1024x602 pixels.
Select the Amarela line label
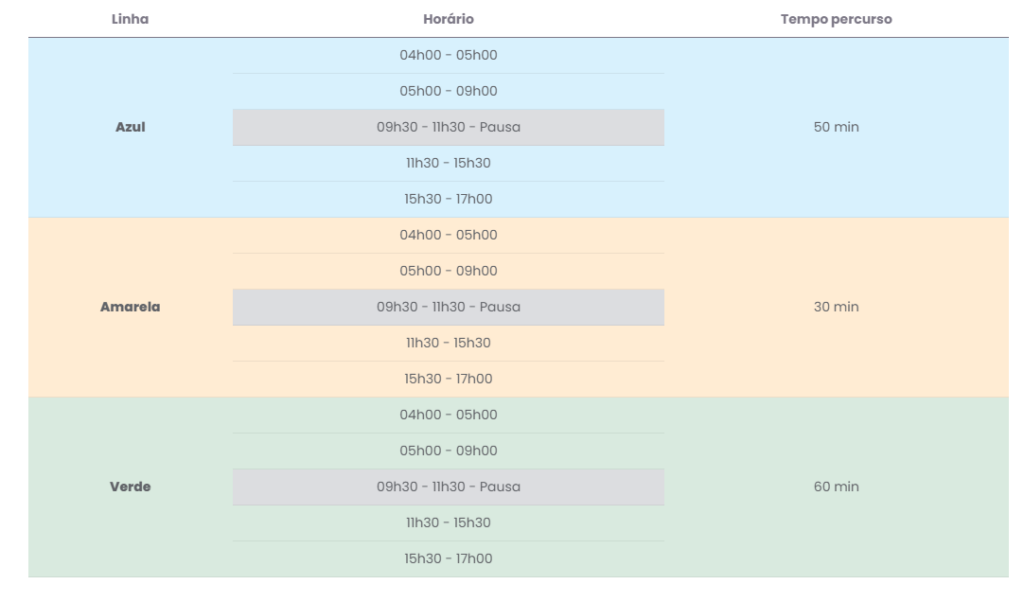pos(130,307)
